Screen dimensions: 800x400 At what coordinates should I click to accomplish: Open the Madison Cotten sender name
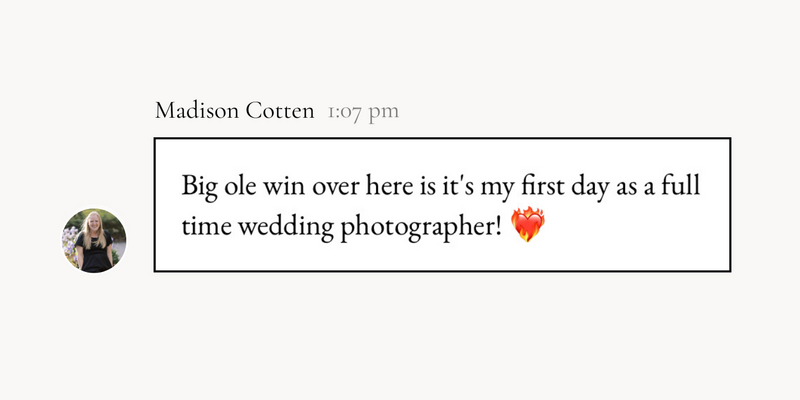(235, 111)
